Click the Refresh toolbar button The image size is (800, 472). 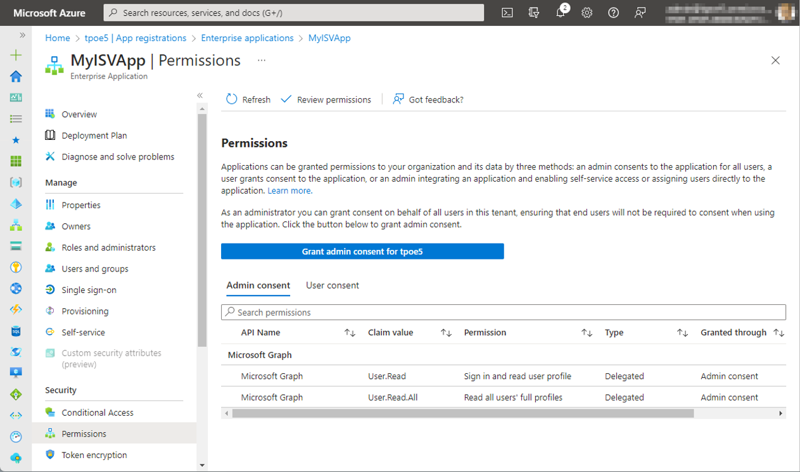pyautogui.click(x=248, y=99)
